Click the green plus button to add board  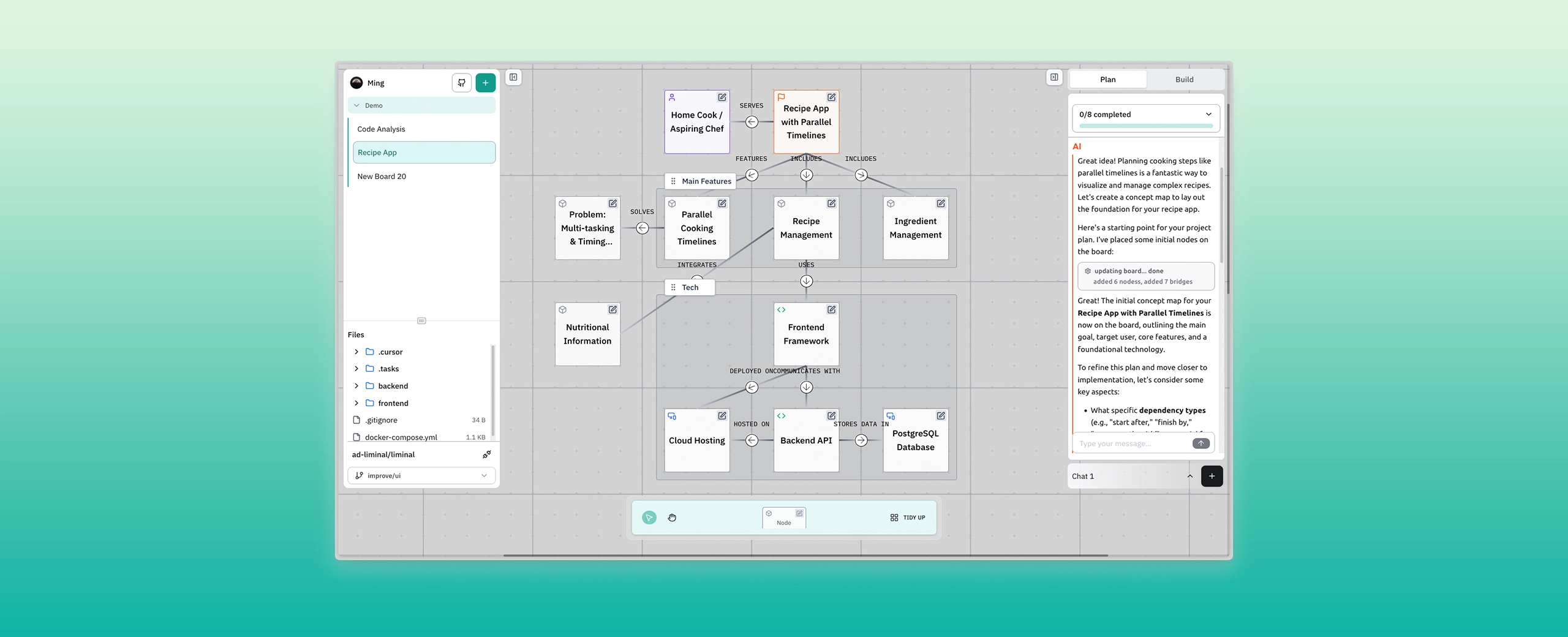pyautogui.click(x=485, y=83)
